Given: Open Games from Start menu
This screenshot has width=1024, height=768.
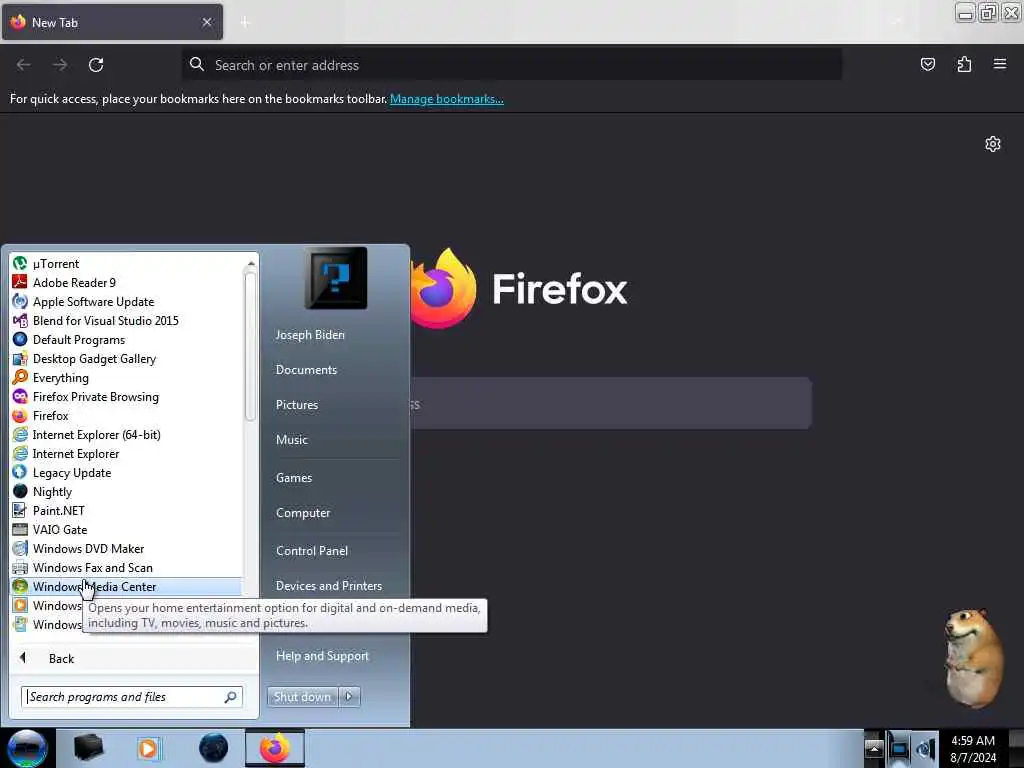Looking at the screenshot, I should point(294,477).
